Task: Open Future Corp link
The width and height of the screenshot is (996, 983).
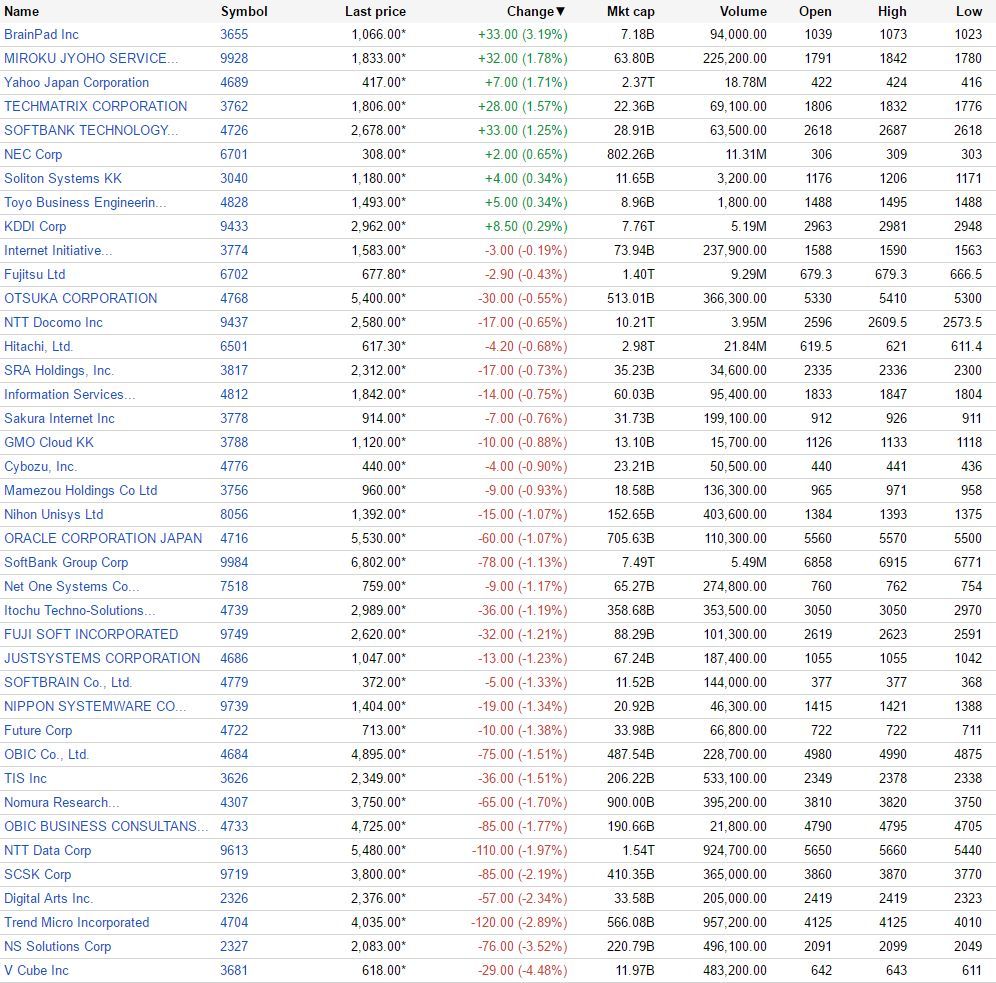Action: click(x=38, y=731)
